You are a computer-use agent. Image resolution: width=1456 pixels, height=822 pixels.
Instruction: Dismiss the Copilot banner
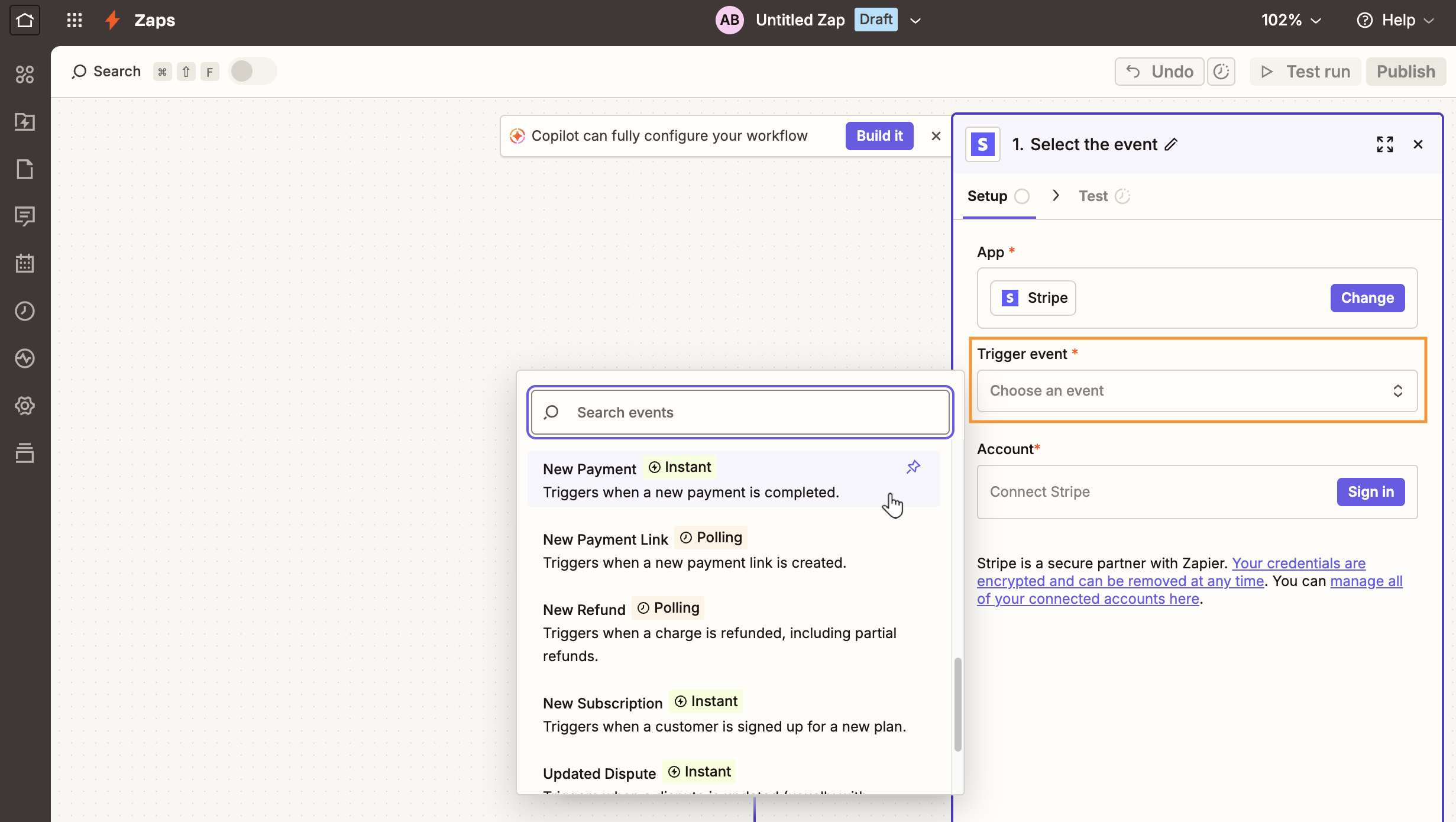coord(936,136)
